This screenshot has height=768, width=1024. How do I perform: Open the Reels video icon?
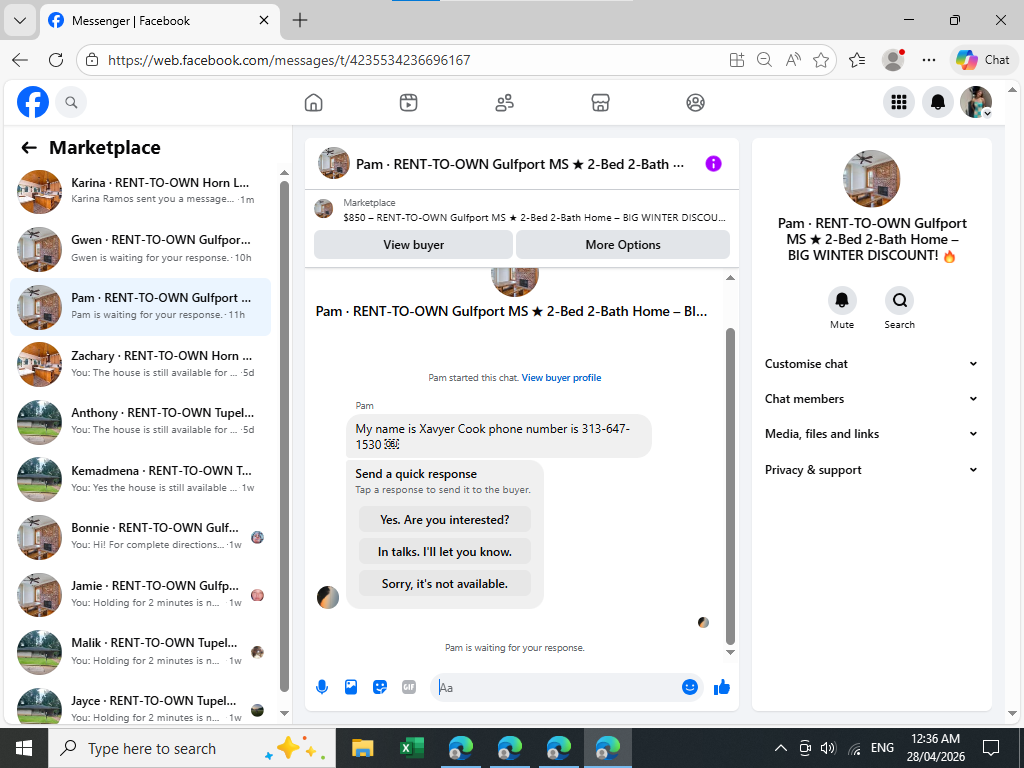tap(409, 103)
